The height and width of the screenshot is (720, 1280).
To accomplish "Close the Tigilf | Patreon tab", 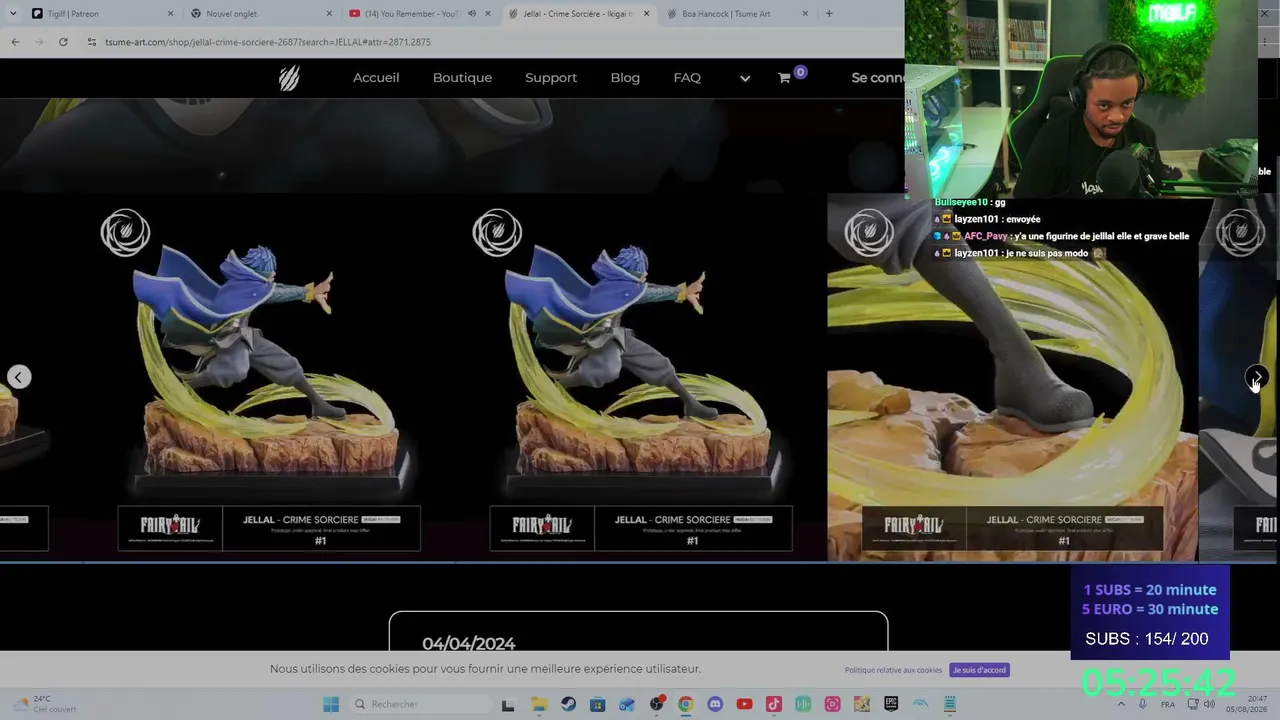I will click(170, 14).
